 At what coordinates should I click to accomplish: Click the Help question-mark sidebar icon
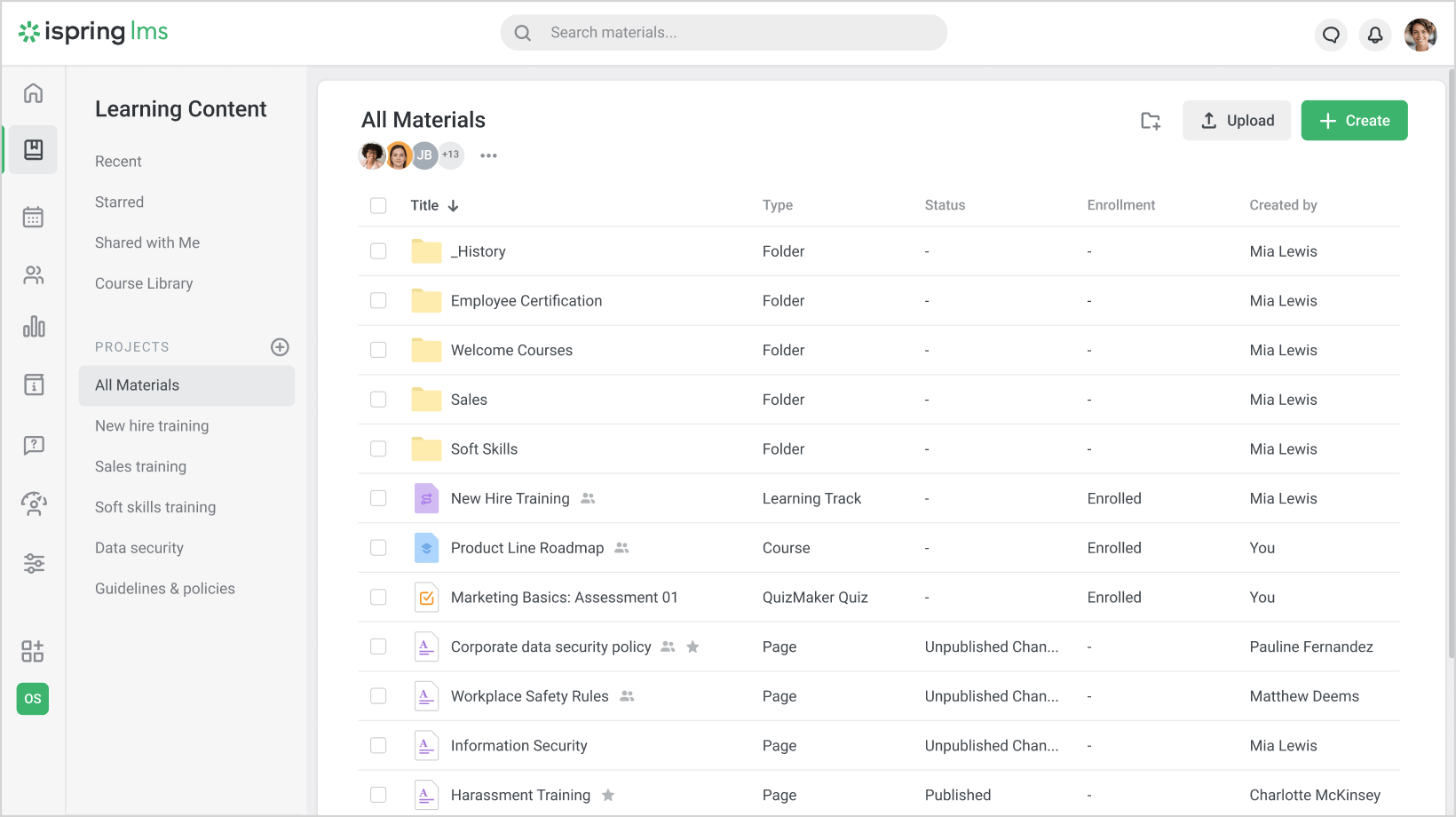[x=33, y=445]
